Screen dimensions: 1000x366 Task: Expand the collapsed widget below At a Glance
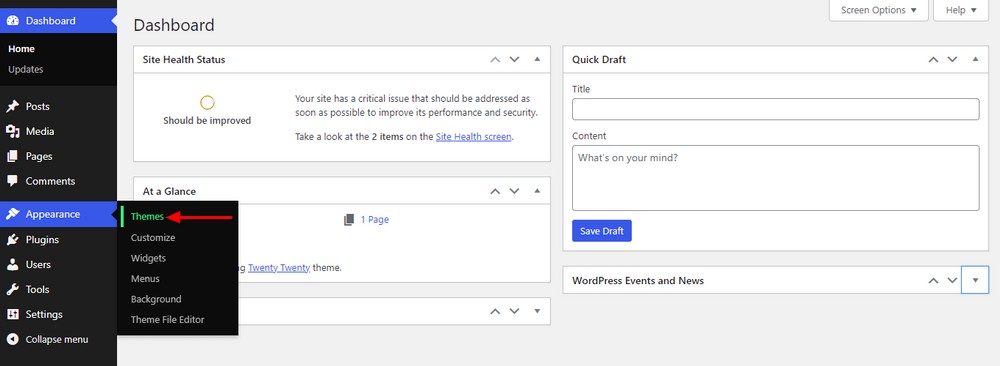(537, 311)
